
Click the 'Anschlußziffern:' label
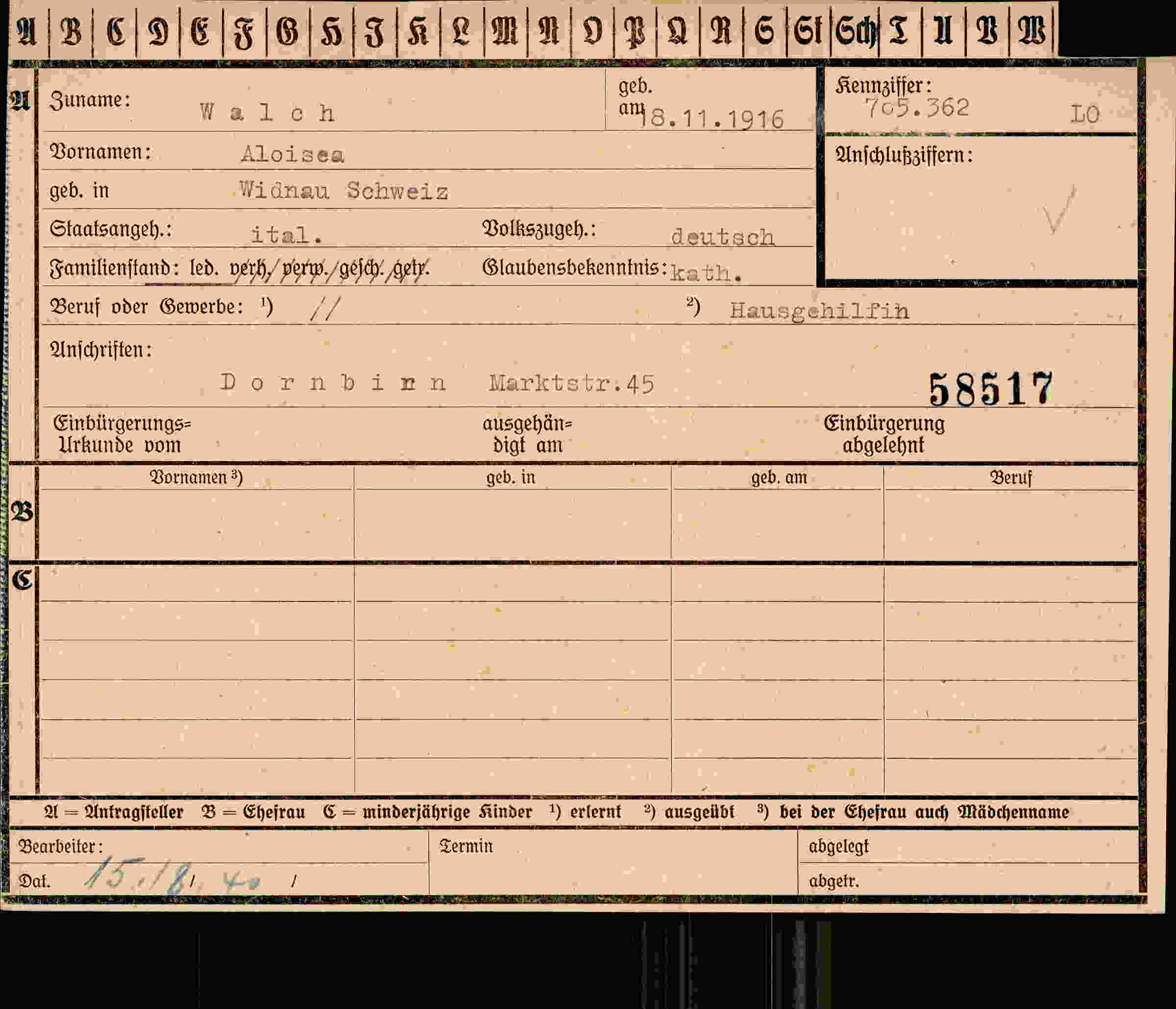904,155
